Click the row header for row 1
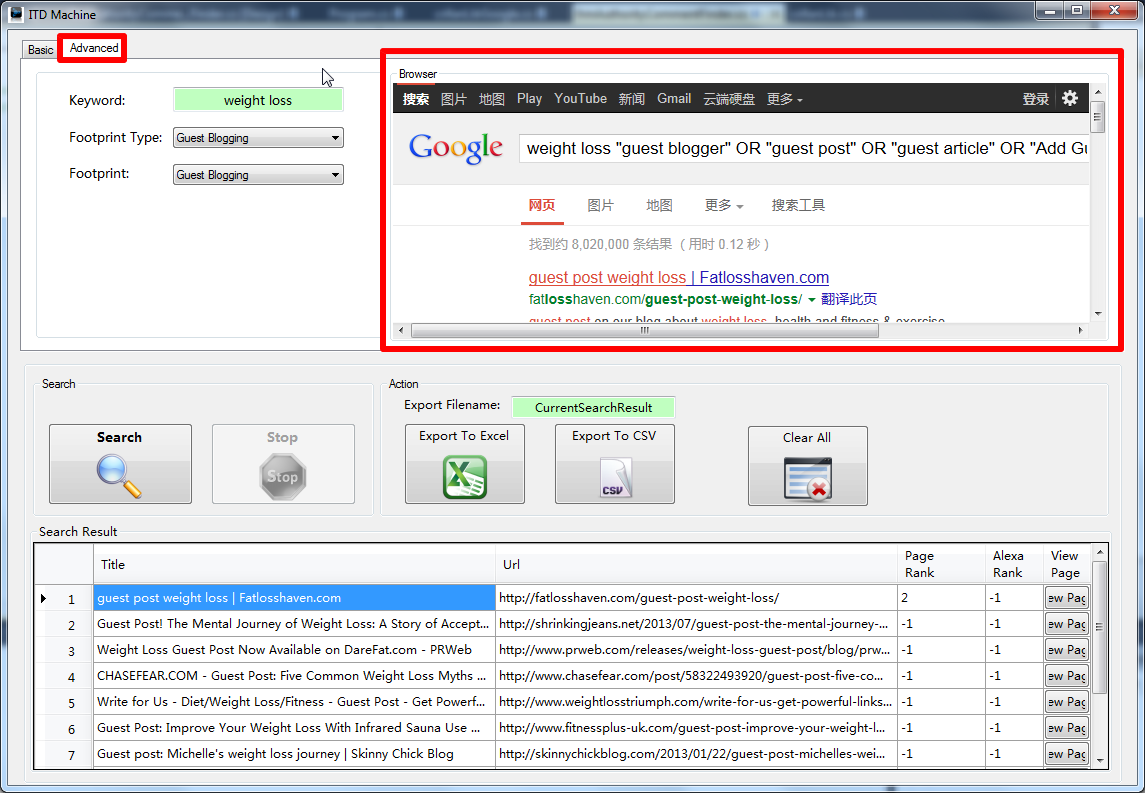1145x793 pixels. (x=64, y=599)
